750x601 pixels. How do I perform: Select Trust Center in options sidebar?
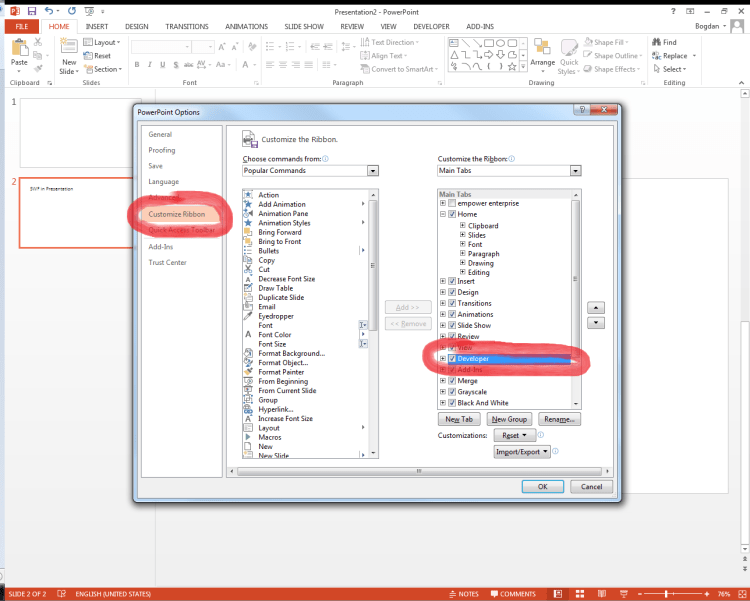167,262
